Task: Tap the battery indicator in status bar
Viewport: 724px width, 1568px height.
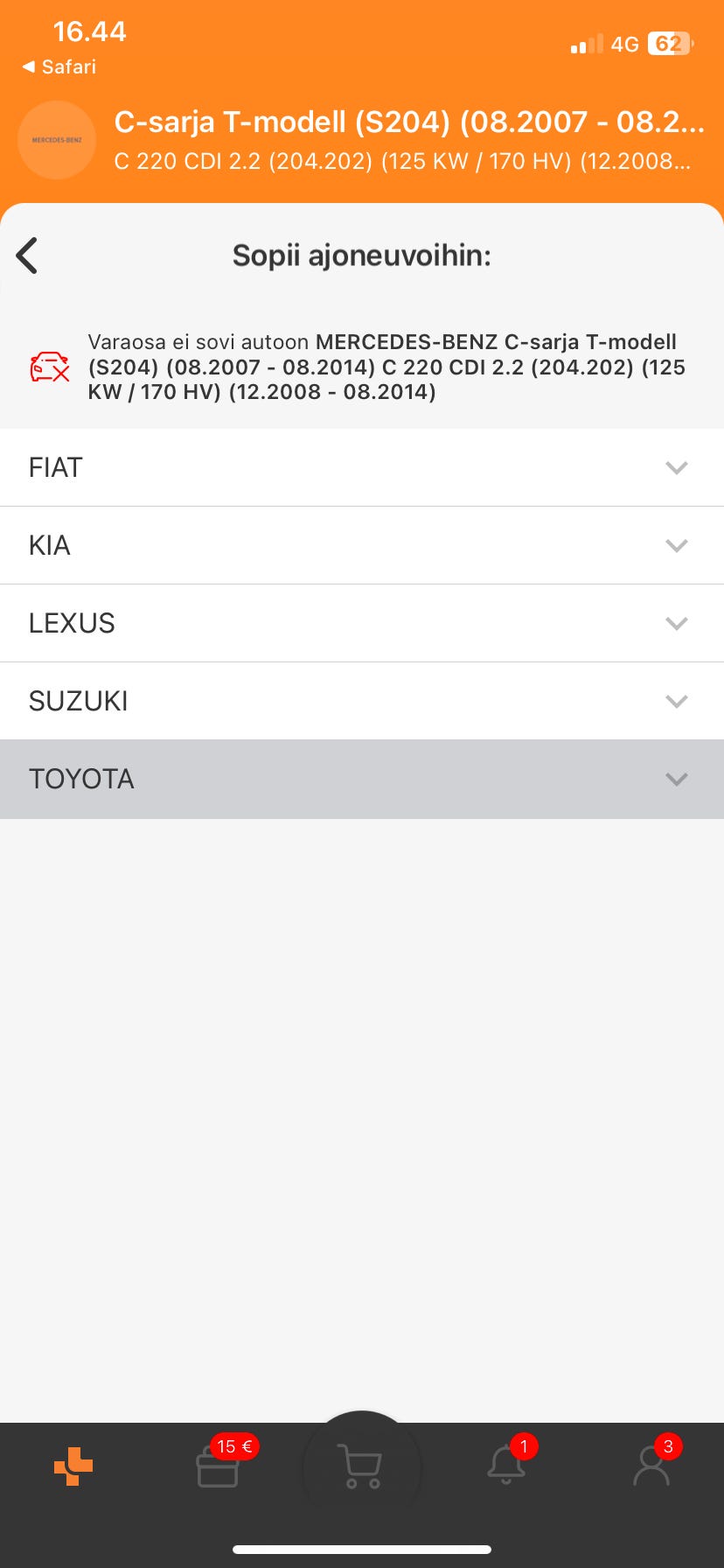Action: tap(670, 44)
